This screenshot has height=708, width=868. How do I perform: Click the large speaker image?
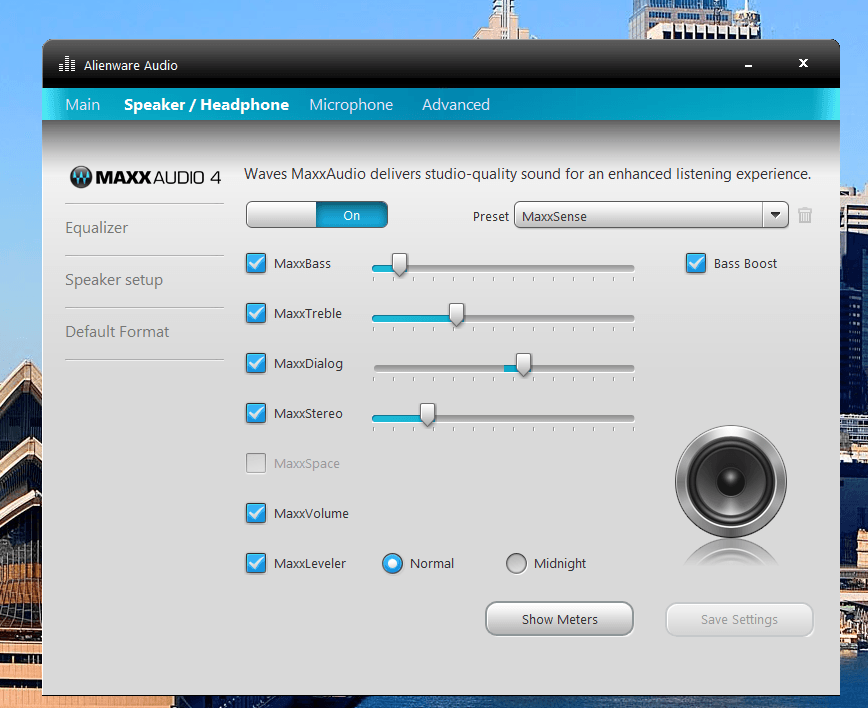730,482
